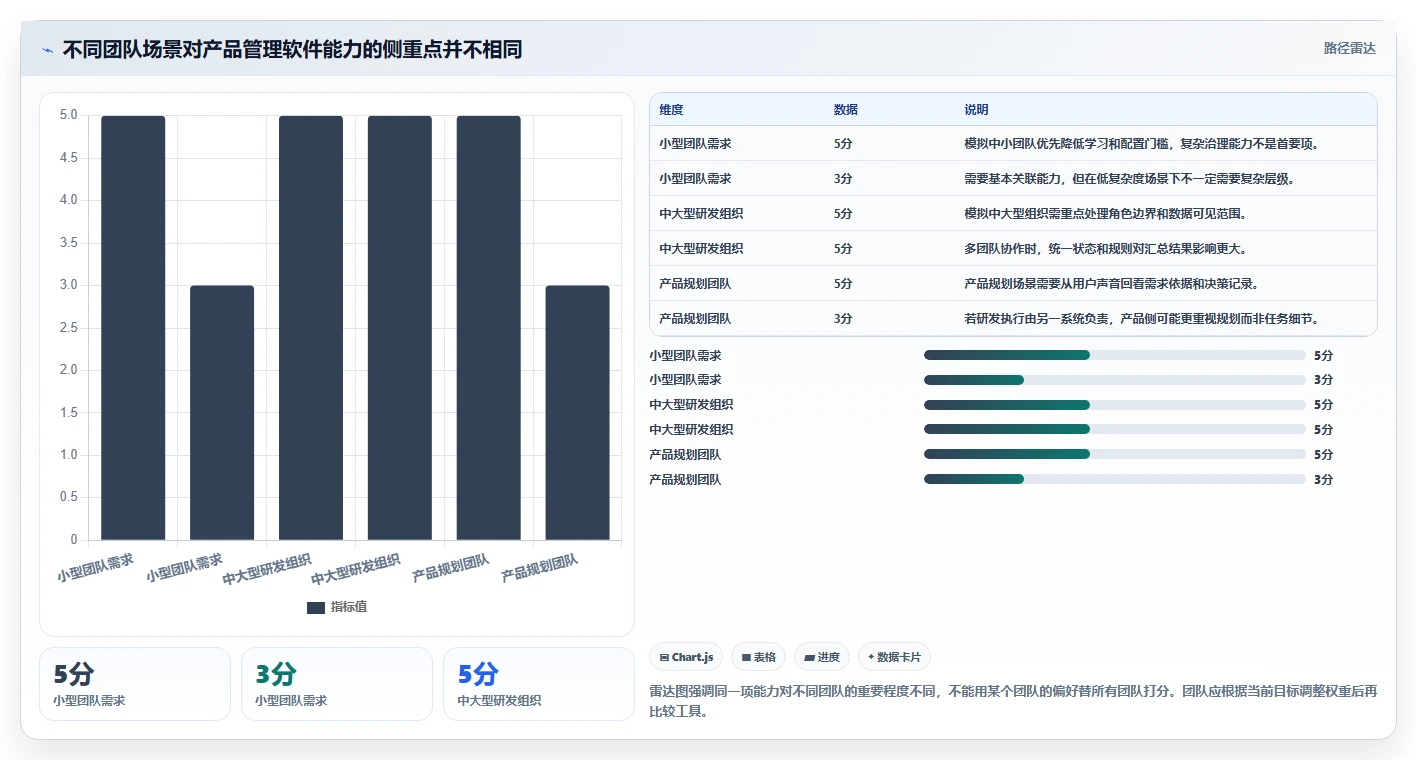Click the 说明 column header
The height and width of the screenshot is (760, 1417).
click(x=976, y=110)
